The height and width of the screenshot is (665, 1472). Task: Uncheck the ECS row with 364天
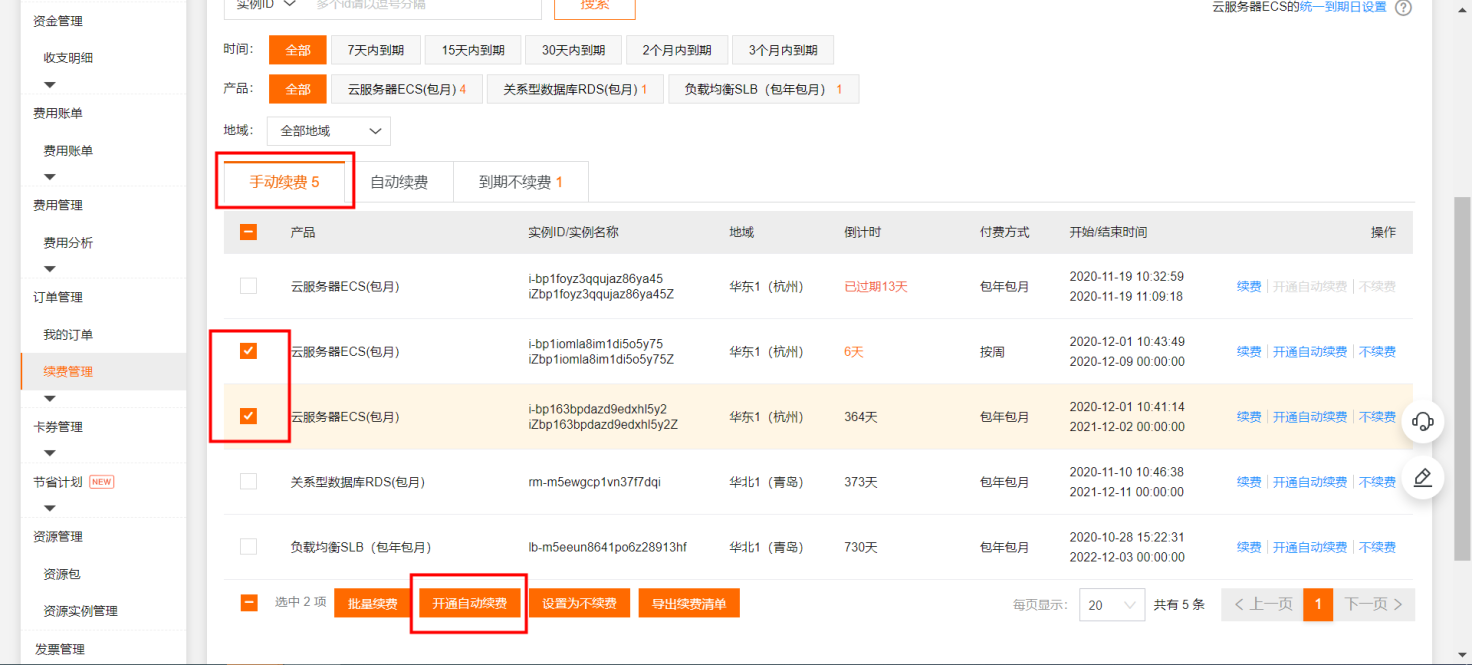tap(249, 416)
